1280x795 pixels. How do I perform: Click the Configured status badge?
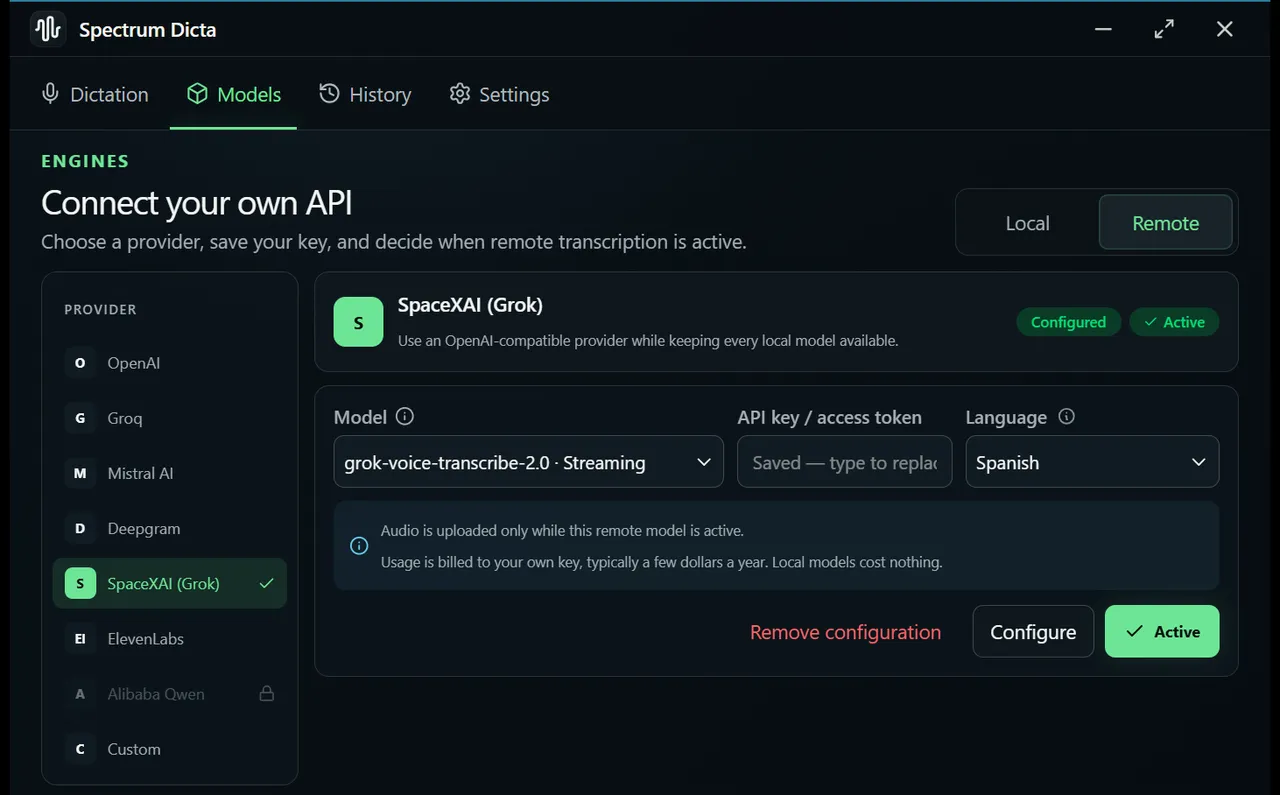(1068, 322)
